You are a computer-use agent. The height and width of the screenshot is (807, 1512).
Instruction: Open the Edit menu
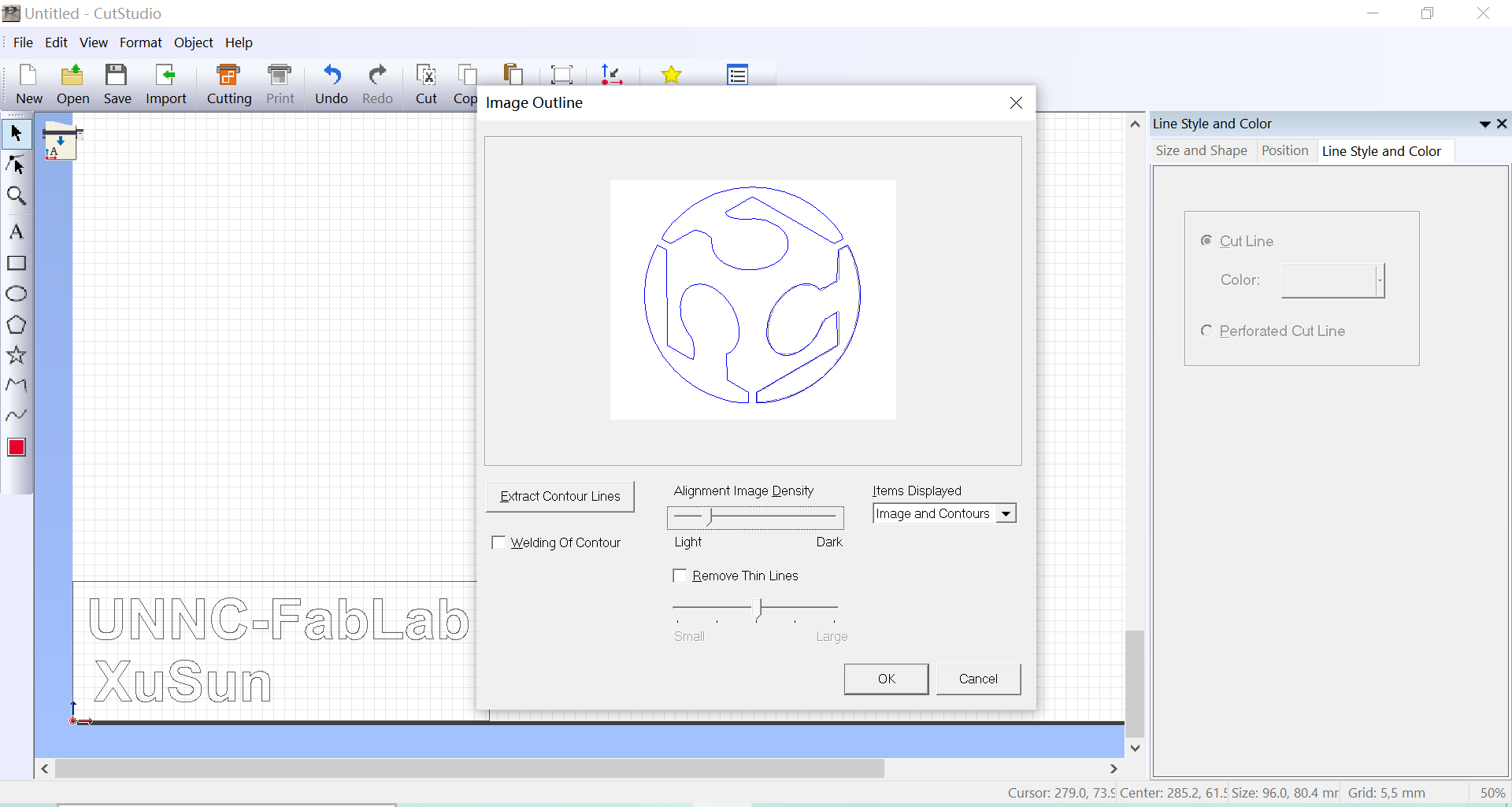point(56,43)
